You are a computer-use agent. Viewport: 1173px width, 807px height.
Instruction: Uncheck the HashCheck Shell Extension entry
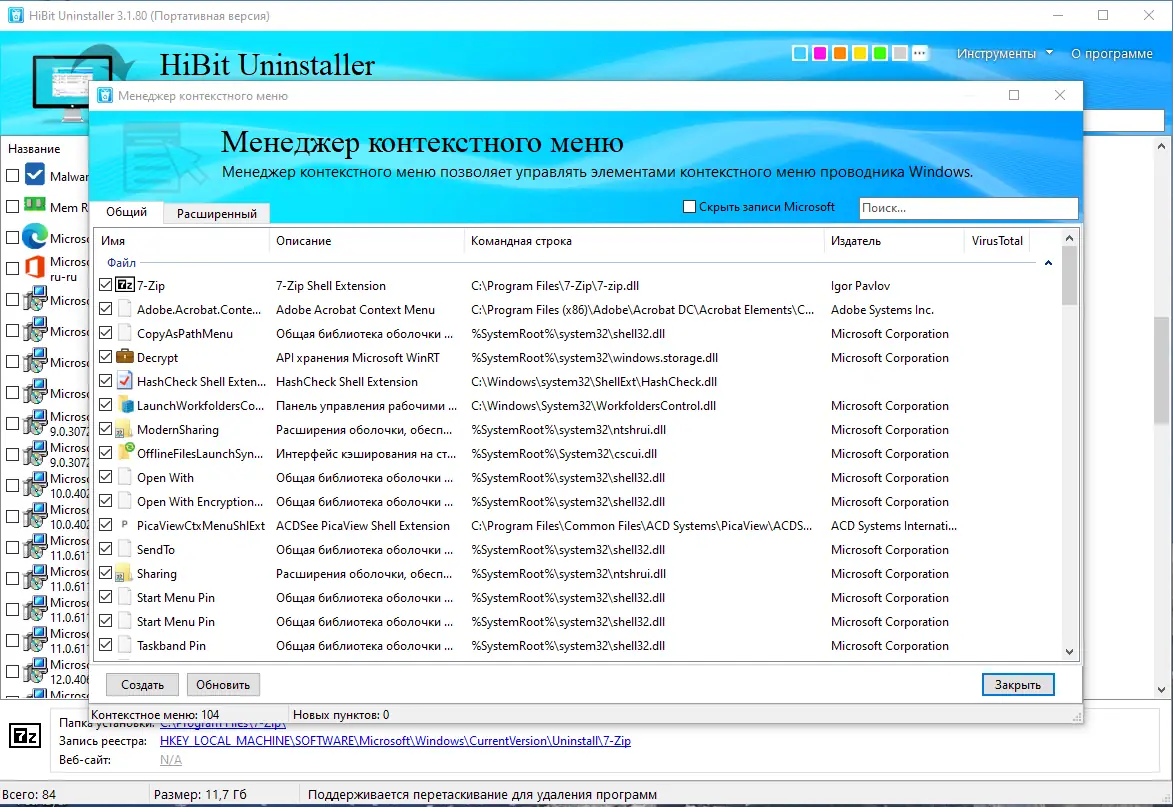click(105, 381)
